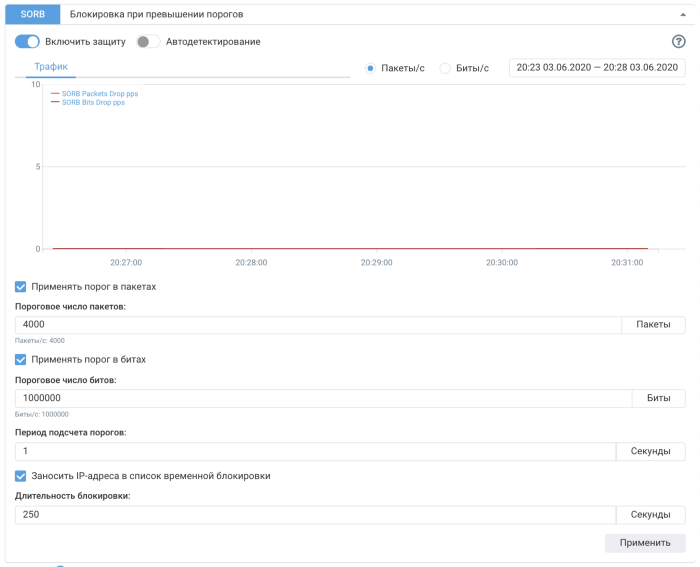Select the "Биты/с" radio button
Screen dimensions: 700x567
[445, 68]
